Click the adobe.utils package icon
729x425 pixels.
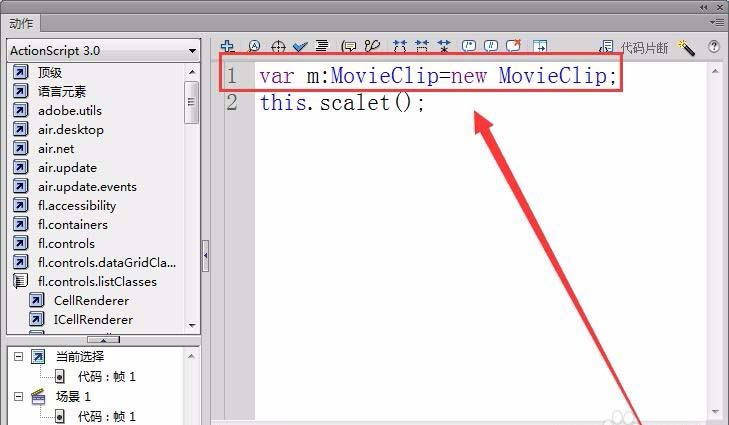coord(20,110)
